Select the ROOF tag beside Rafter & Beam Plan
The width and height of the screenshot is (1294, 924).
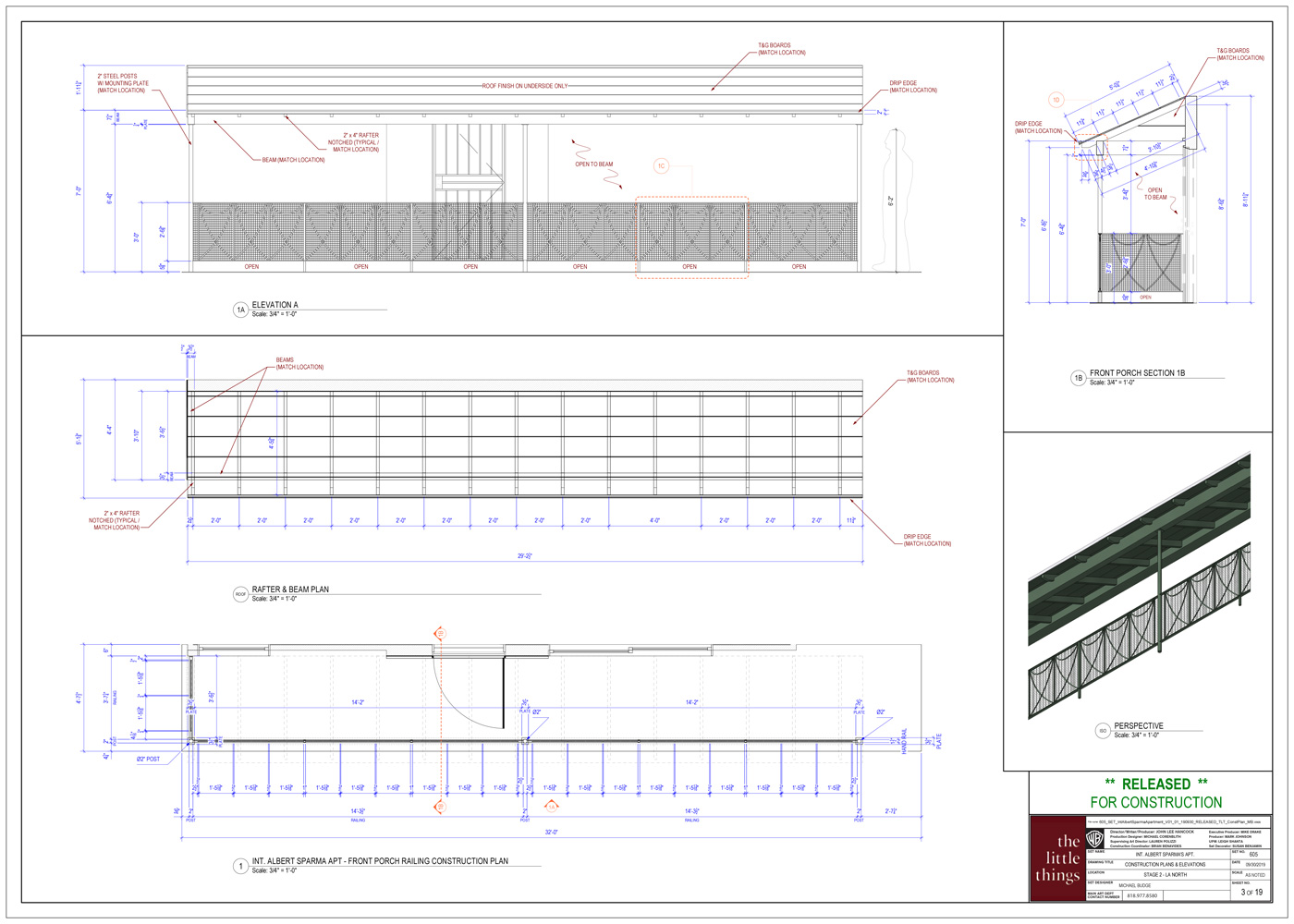point(240,594)
